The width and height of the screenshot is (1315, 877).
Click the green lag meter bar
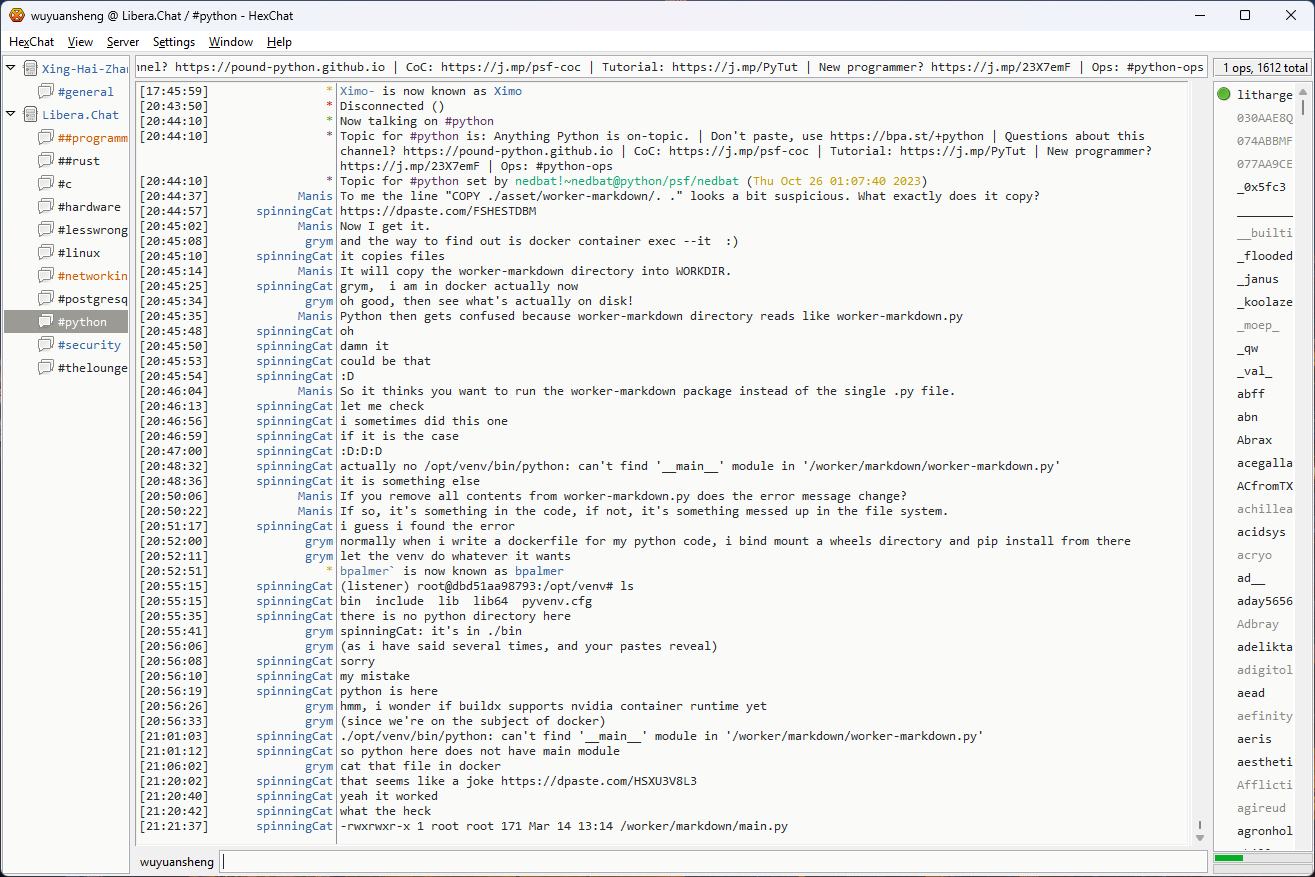tap(1228, 858)
